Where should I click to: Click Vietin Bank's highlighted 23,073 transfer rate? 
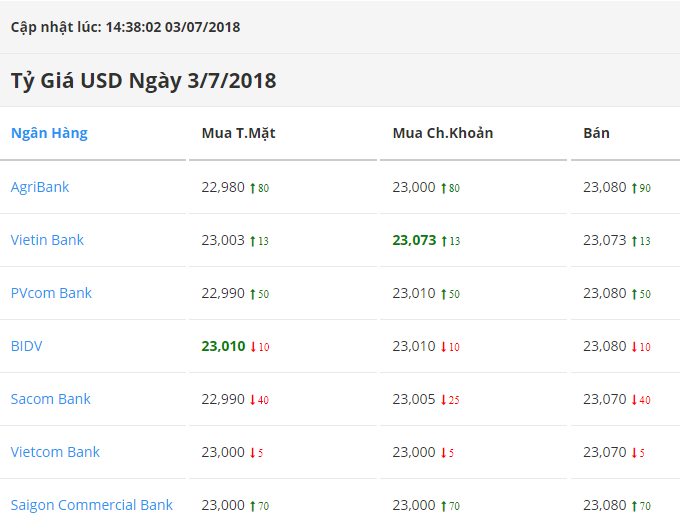(x=414, y=240)
